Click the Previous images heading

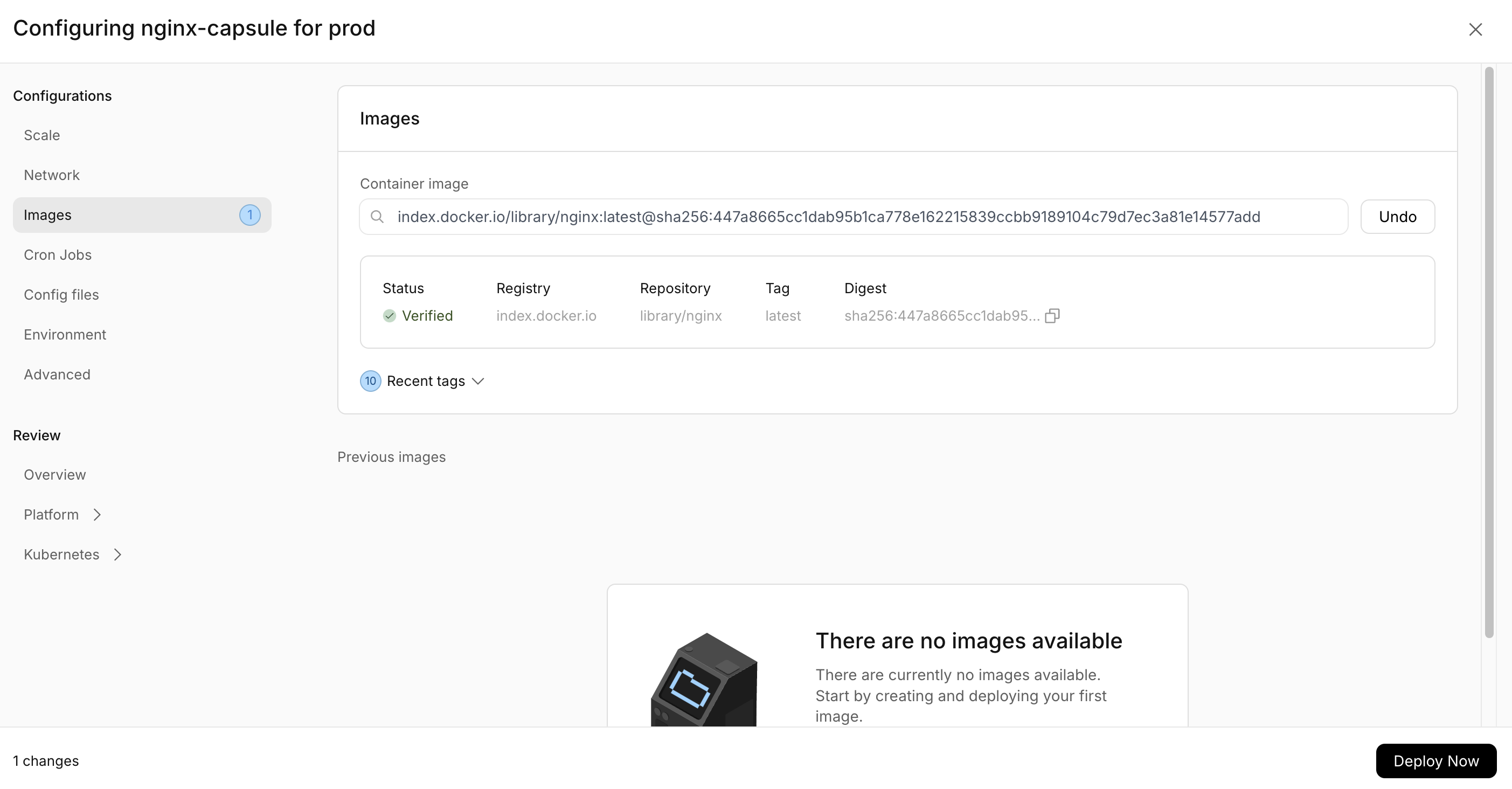(x=392, y=456)
